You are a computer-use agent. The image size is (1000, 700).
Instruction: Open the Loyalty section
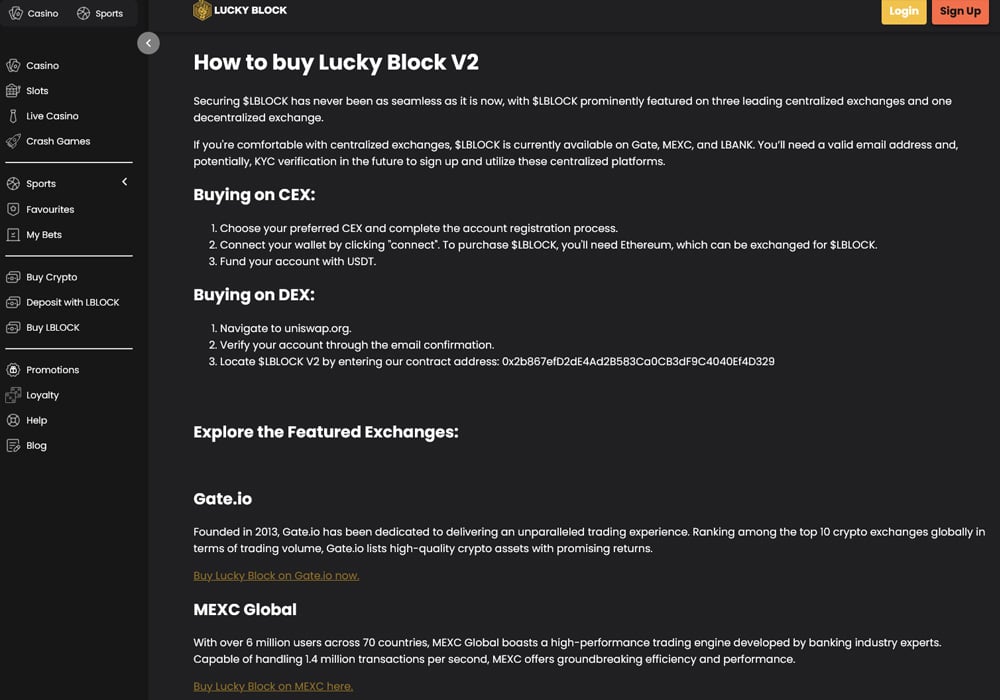click(44, 395)
